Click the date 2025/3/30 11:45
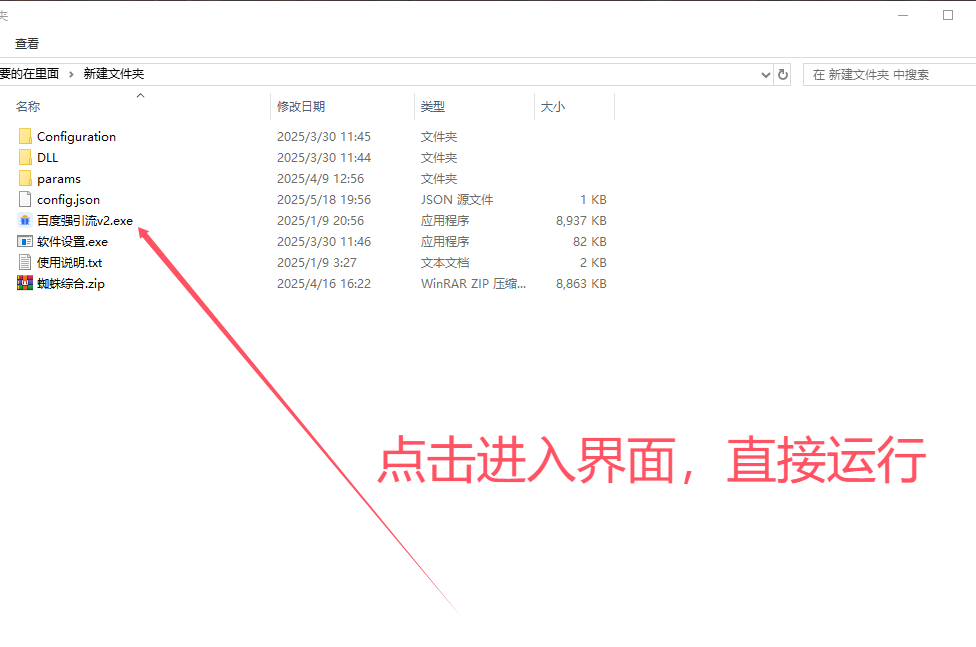The image size is (976, 647). coord(324,136)
